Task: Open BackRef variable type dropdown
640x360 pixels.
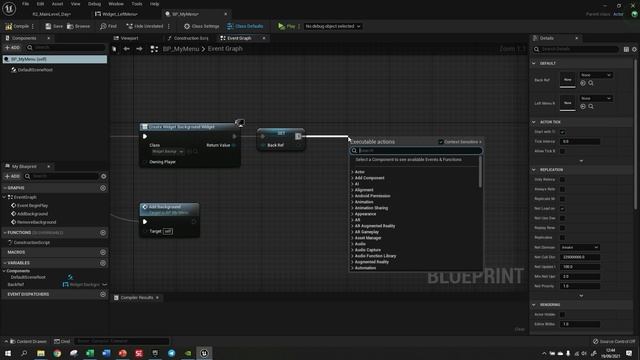Action: click(85, 285)
